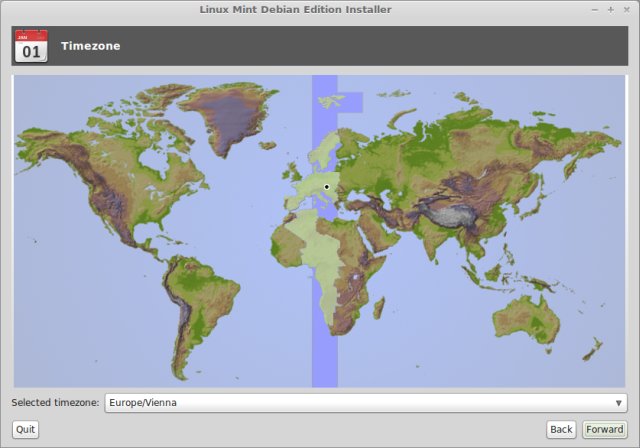Quit the installer
This screenshot has width=640, height=448.
(25, 429)
